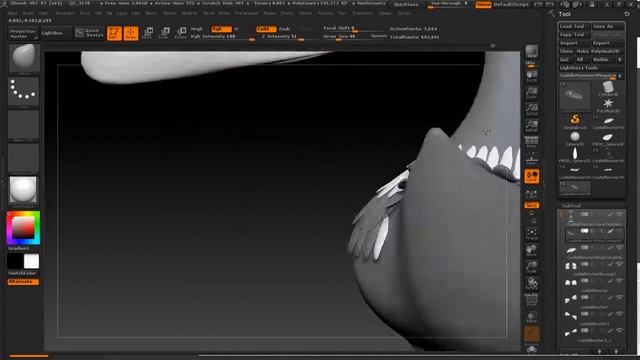Click Scale view icon in right shelf
The height and width of the screenshot is (360, 640).
pos(531,267)
